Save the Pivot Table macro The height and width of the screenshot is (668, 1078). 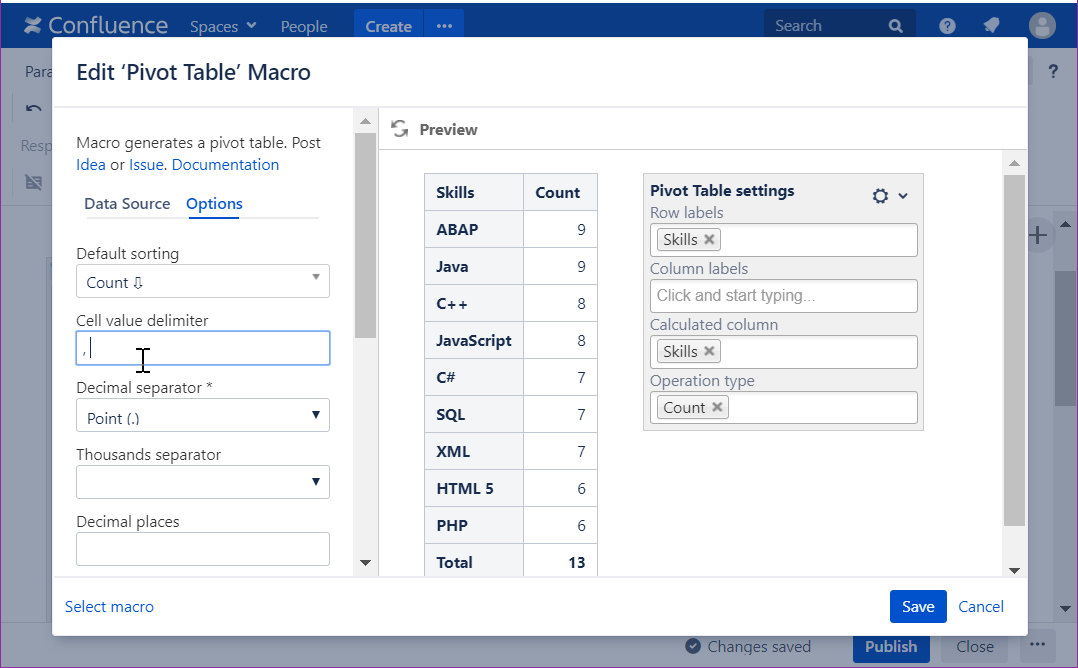click(917, 606)
